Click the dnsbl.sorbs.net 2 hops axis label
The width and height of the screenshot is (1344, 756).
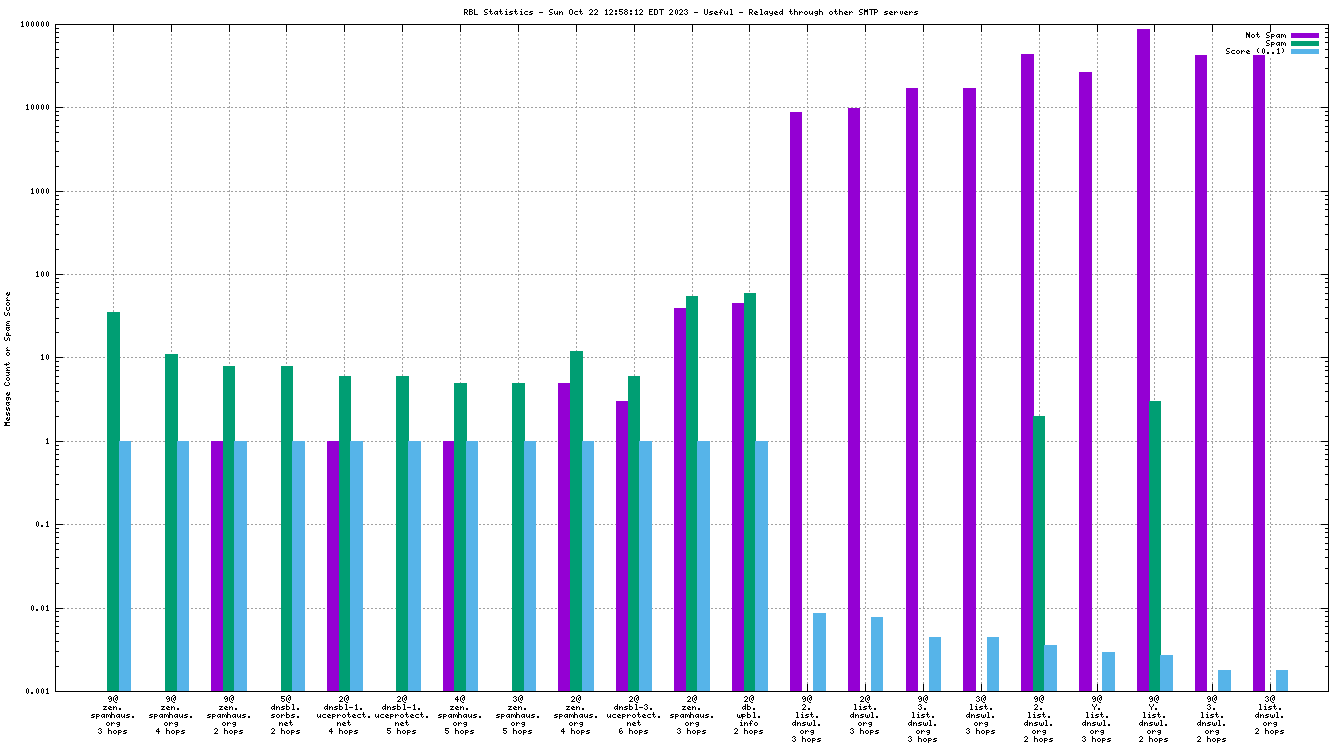(286, 715)
